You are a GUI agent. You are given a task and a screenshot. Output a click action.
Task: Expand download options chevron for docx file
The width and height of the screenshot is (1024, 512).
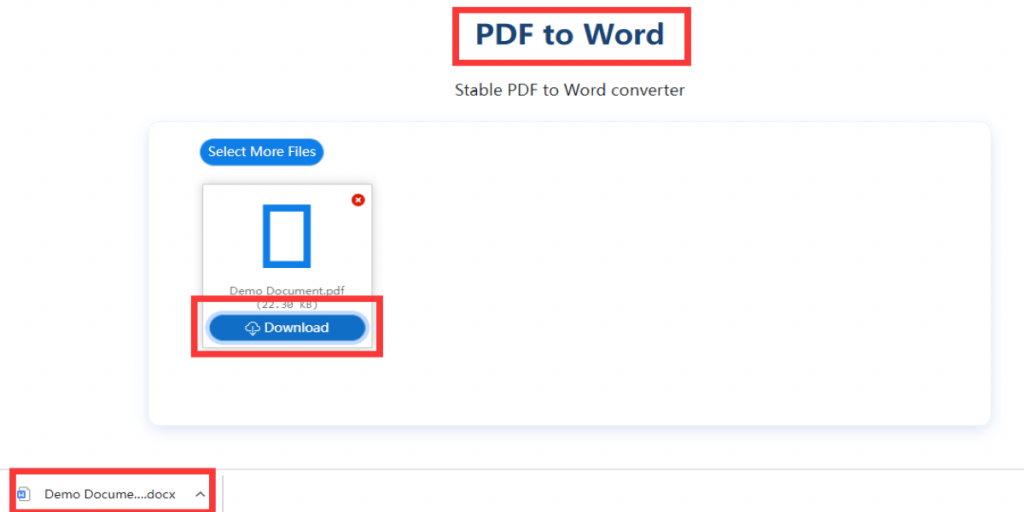[x=200, y=494]
